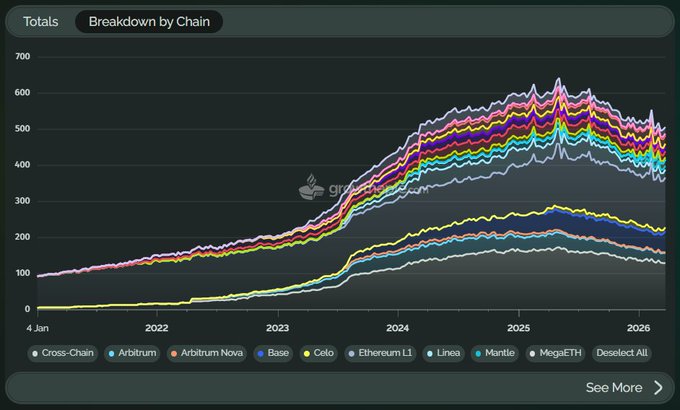Toggle the Linea legend chip
The image size is (680, 410).
pos(443,353)
